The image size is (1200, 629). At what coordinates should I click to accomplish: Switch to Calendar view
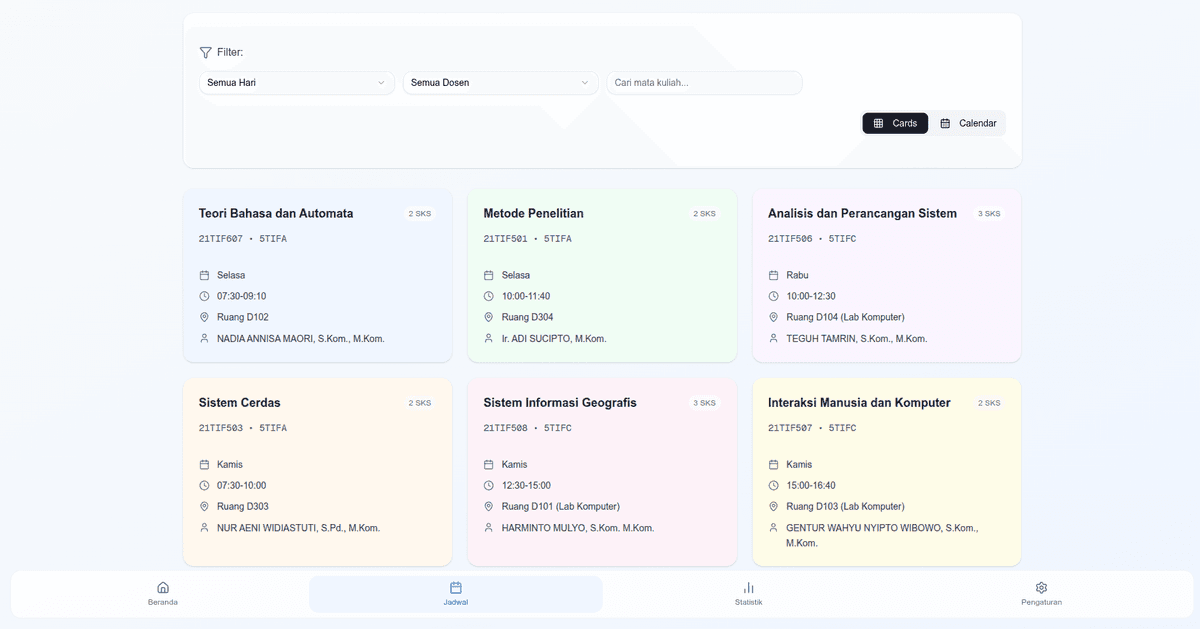[x=968, y=123]
